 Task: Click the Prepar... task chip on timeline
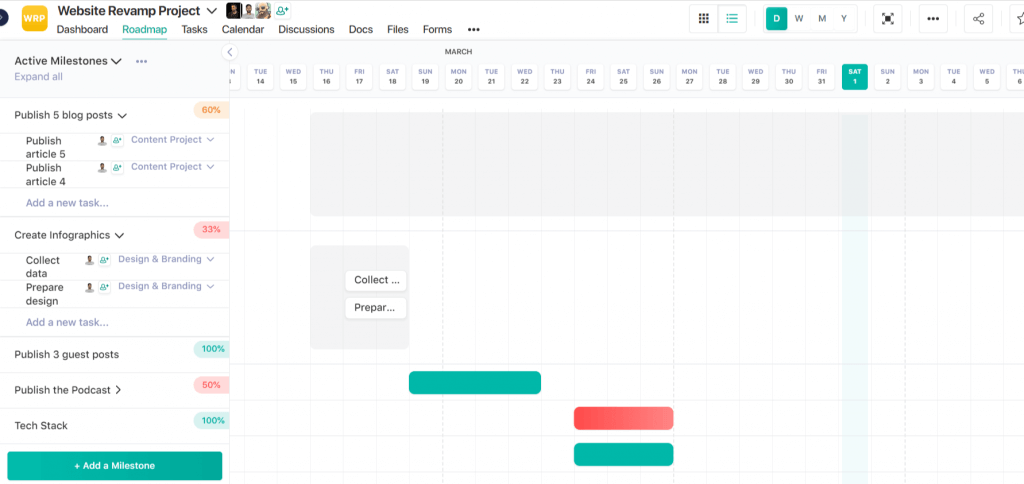click(376, 308)
